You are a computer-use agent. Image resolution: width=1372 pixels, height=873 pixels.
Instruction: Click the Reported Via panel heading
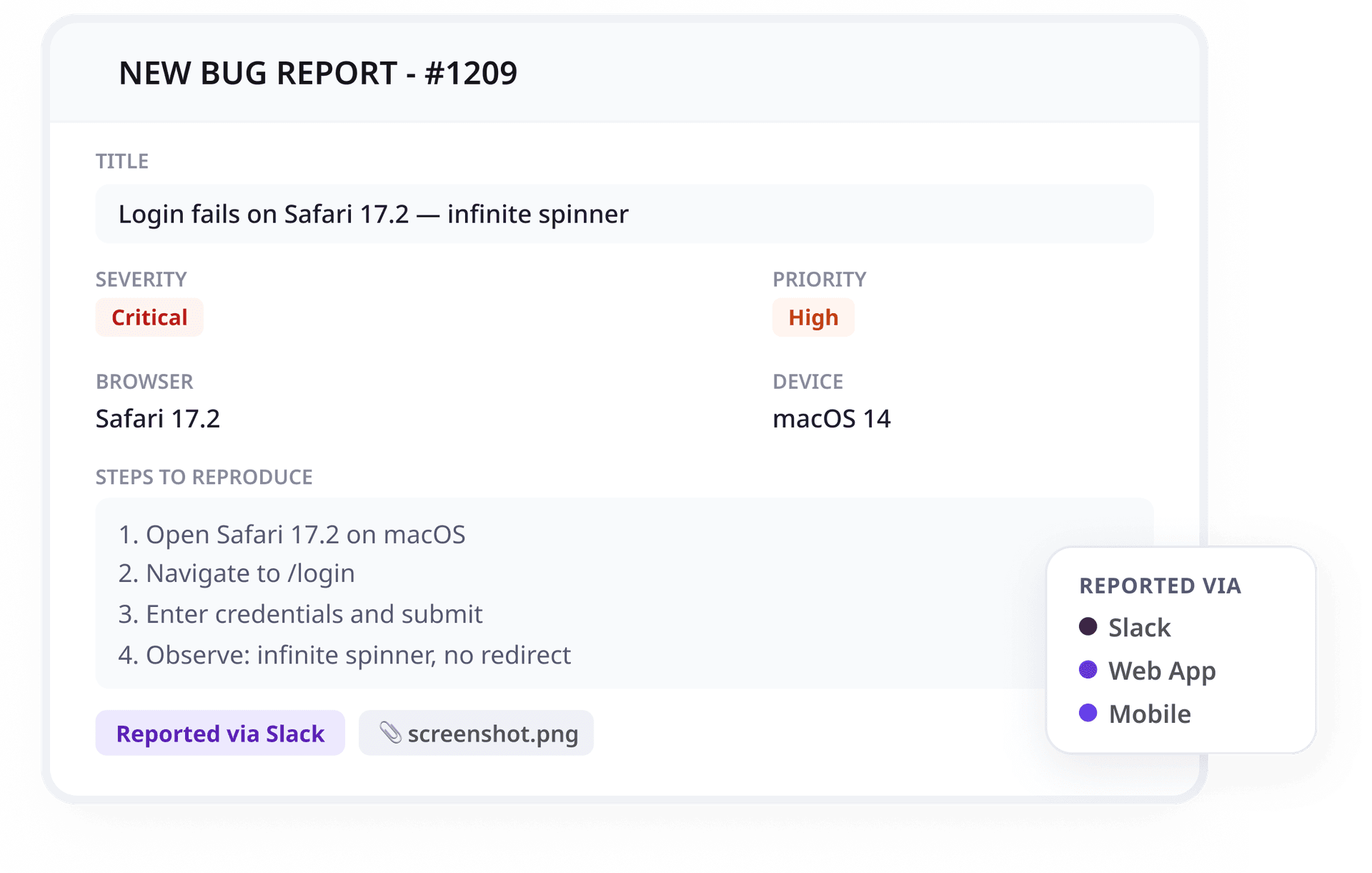[1160, 586]
